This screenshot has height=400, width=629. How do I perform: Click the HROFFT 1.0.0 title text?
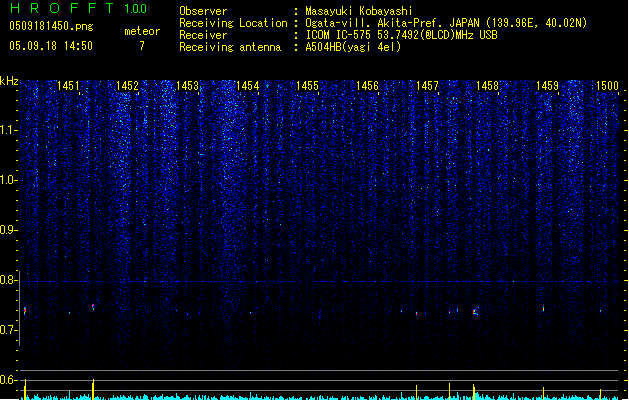[x=79, y=8]
